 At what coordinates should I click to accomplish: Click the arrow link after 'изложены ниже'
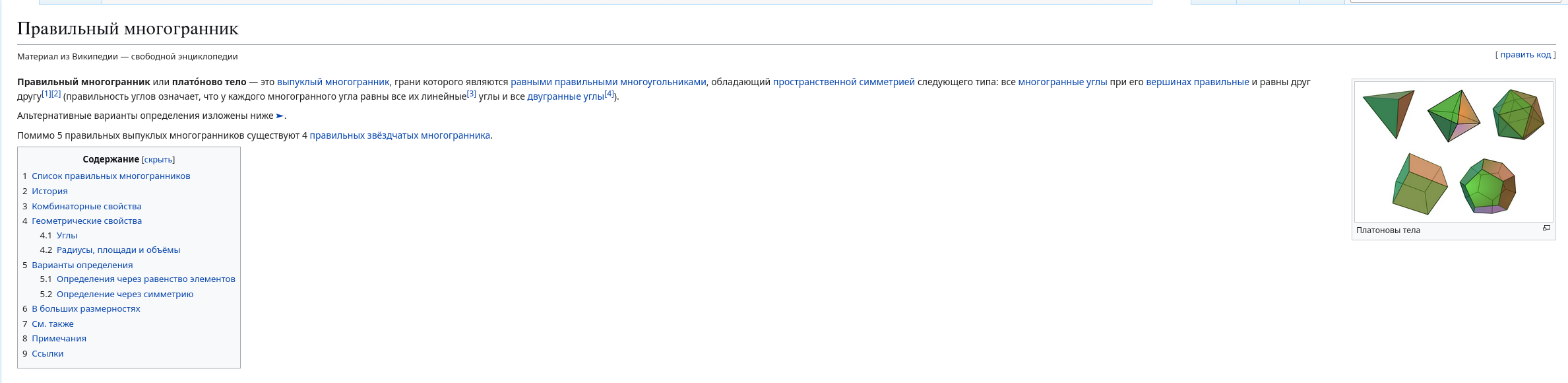pyautogui.click(x=280, y=116)
